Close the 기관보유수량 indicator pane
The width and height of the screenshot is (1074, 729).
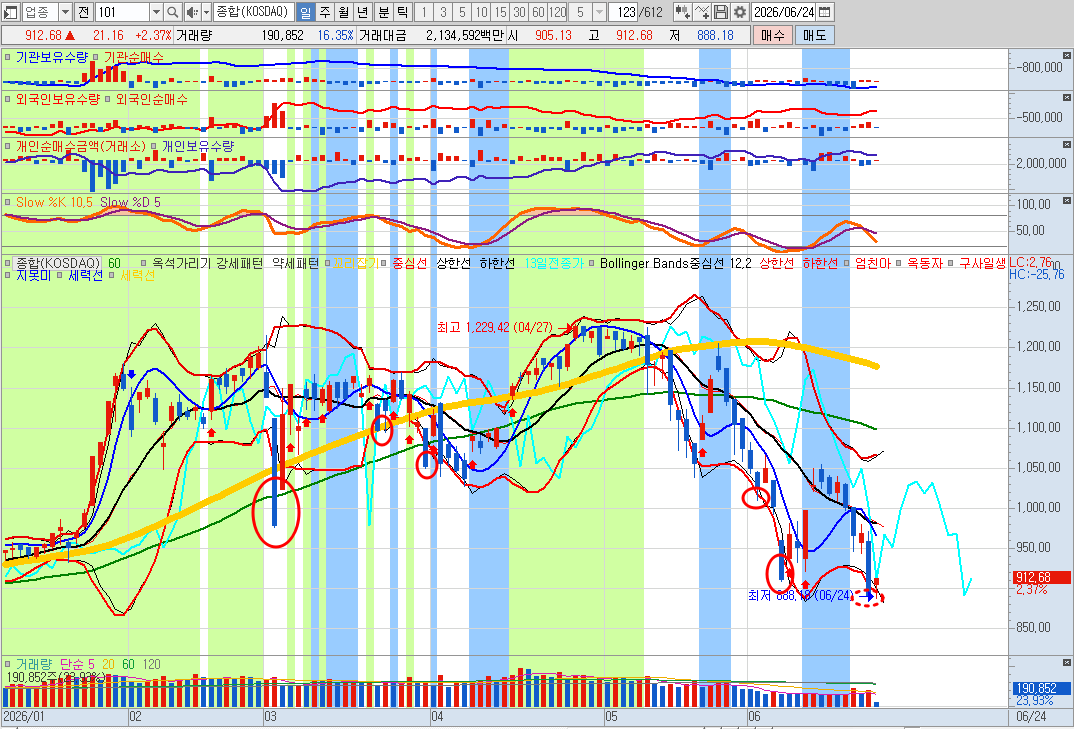[x=1066, y=55]
